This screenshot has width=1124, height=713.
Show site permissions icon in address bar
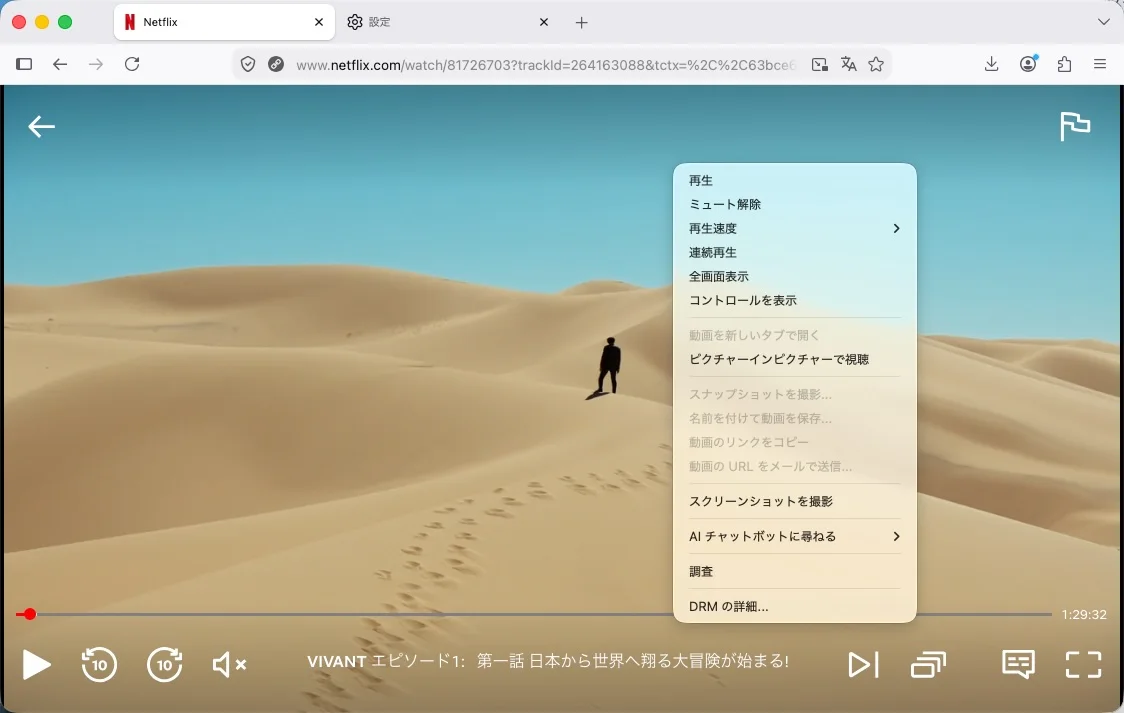tap(276, 64)
